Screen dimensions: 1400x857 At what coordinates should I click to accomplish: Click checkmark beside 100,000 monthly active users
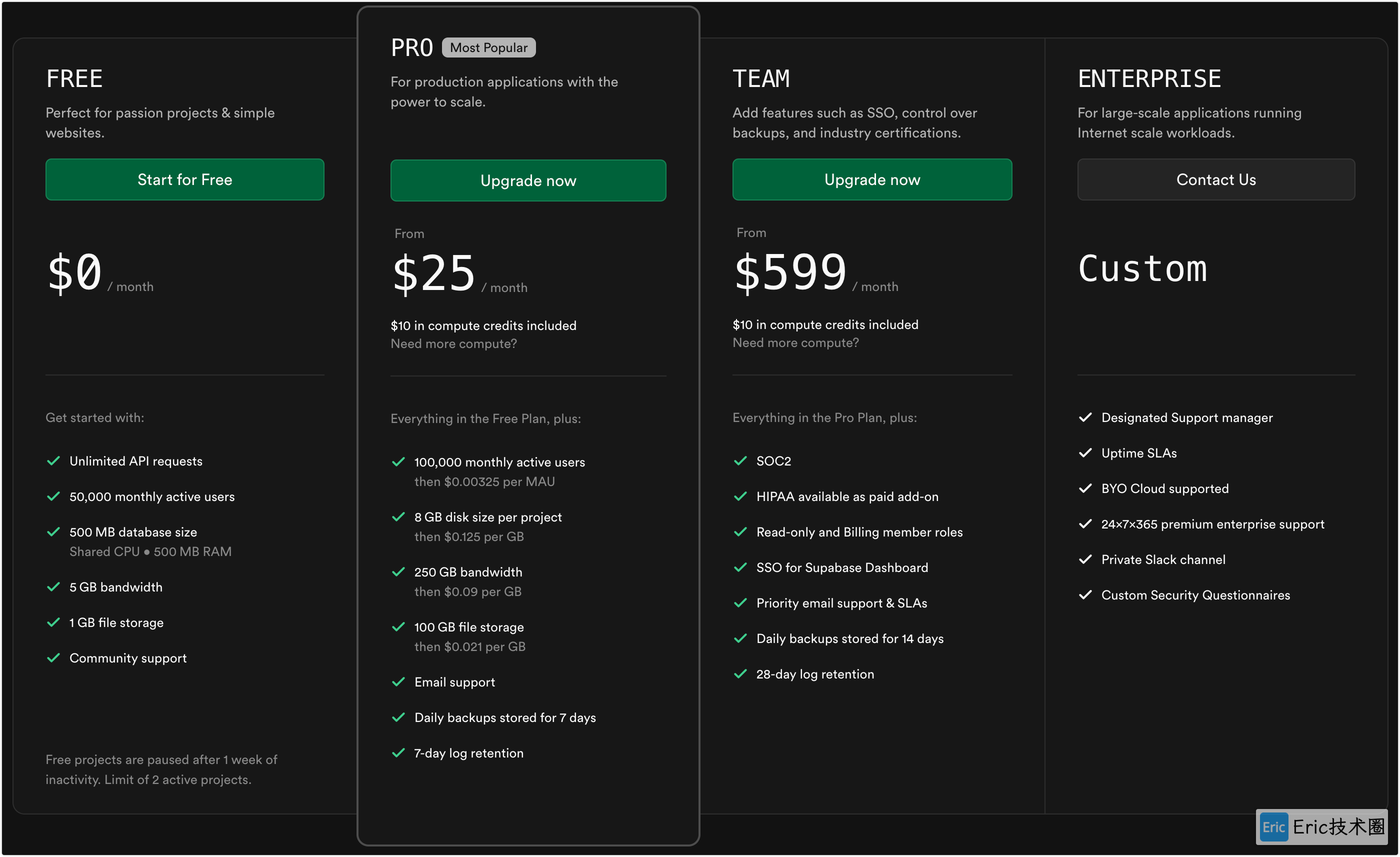coord(398,462)
